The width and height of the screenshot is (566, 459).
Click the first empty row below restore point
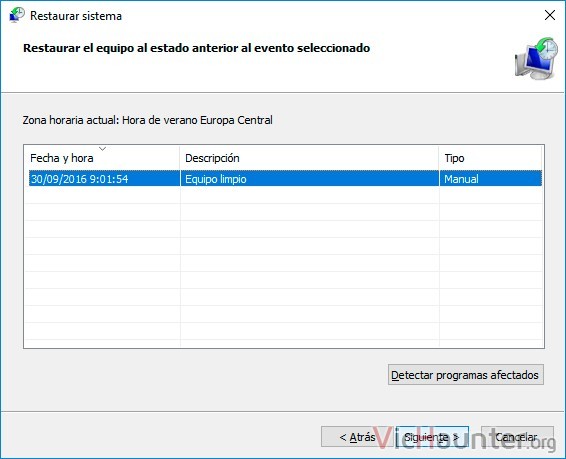pos(286,195)
